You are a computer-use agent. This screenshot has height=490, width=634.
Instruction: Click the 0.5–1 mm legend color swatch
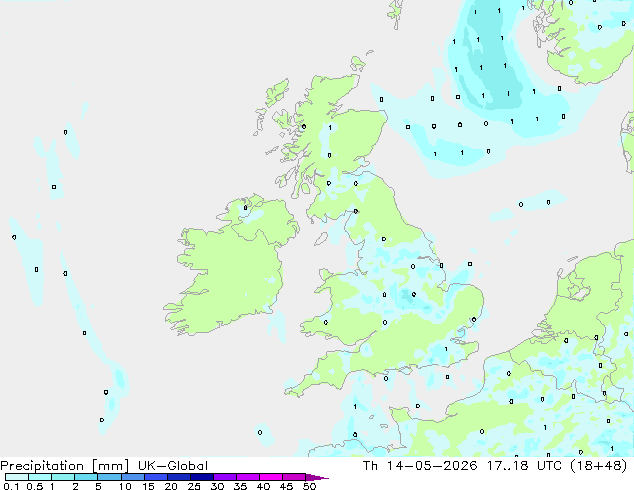[40, 477]
